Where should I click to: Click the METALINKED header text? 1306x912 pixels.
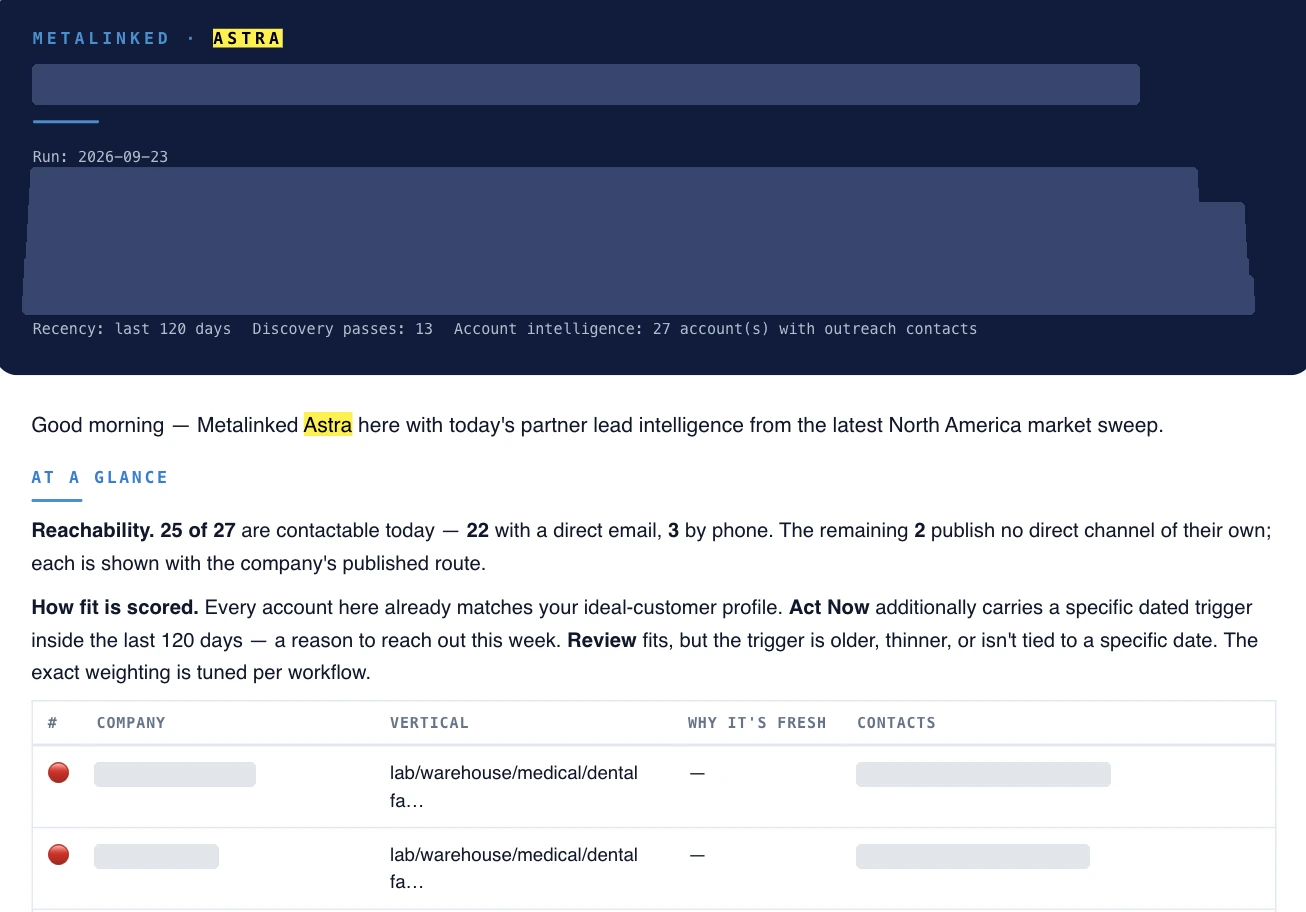click(x=101, y=38)
